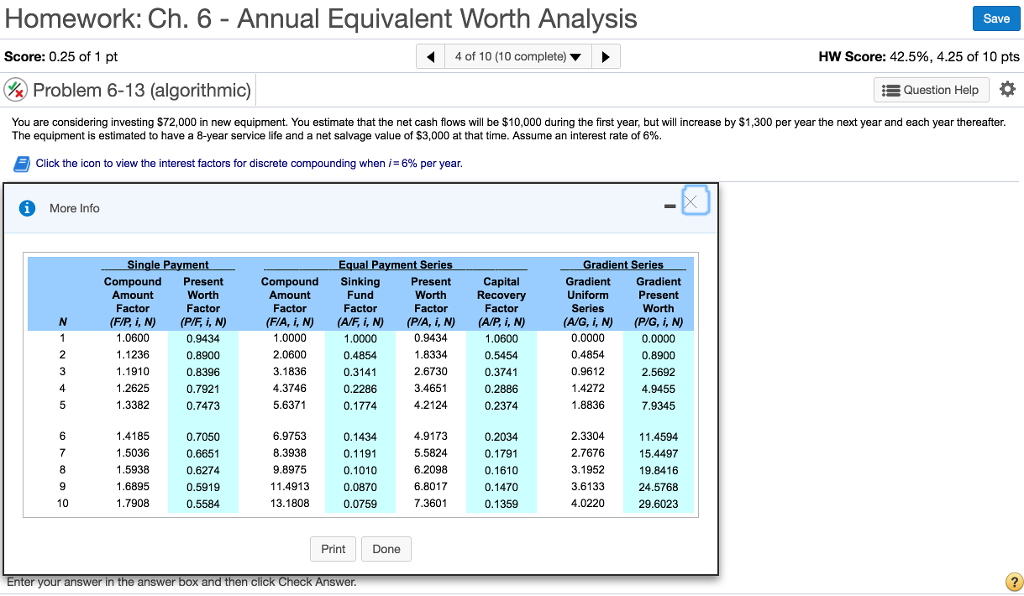1024x596 pixels.
Task: Click the blue interest factors document icon
Action: (x=21, y=162)
